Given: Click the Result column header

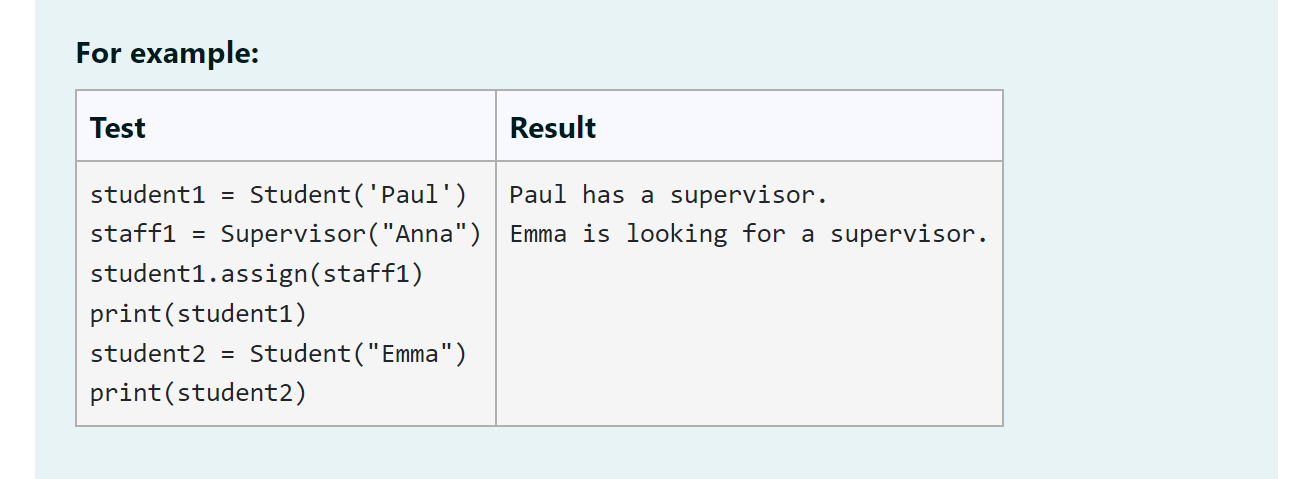Looking at the screenshot, I should click(x=553, y=128).
